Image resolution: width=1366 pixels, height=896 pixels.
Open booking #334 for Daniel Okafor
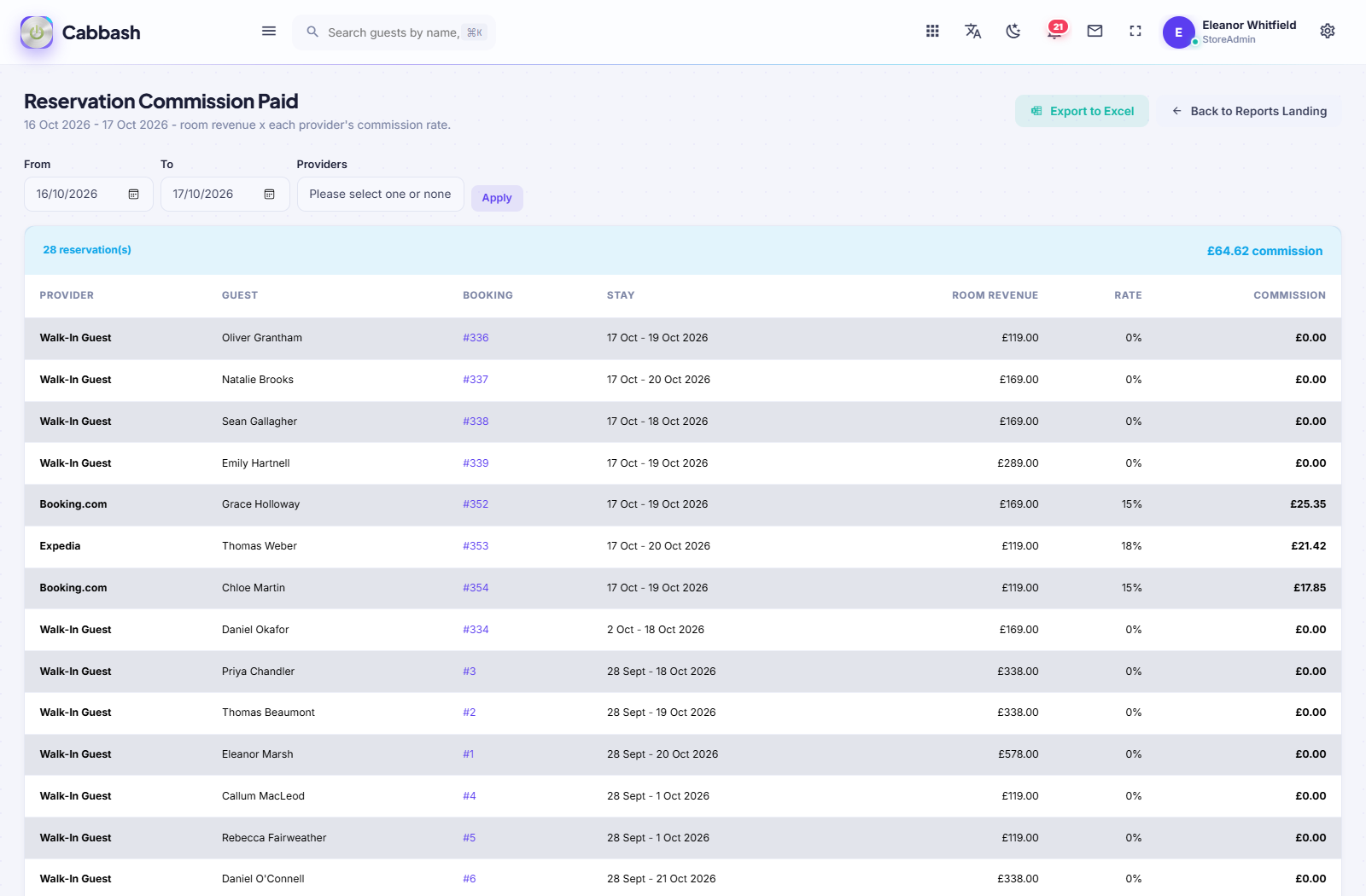pos(476,630)
